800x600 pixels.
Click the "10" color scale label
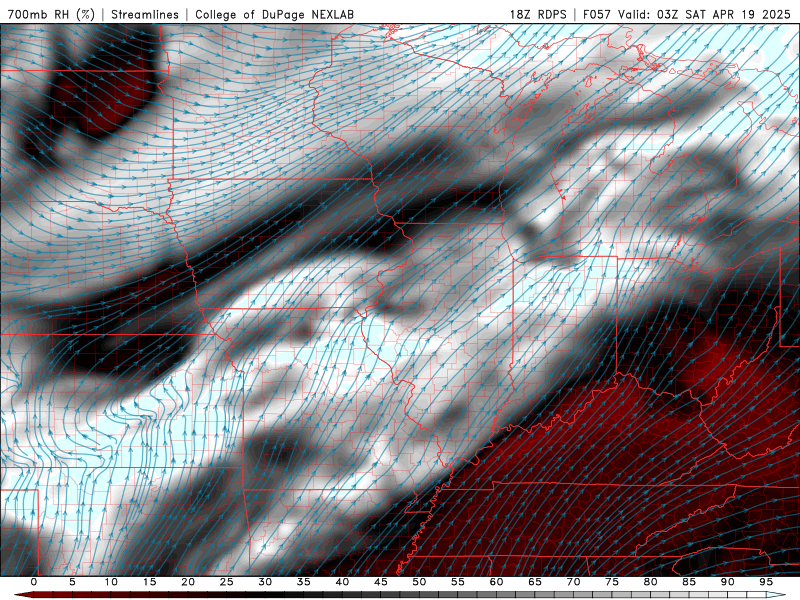(x=111, y=582)
